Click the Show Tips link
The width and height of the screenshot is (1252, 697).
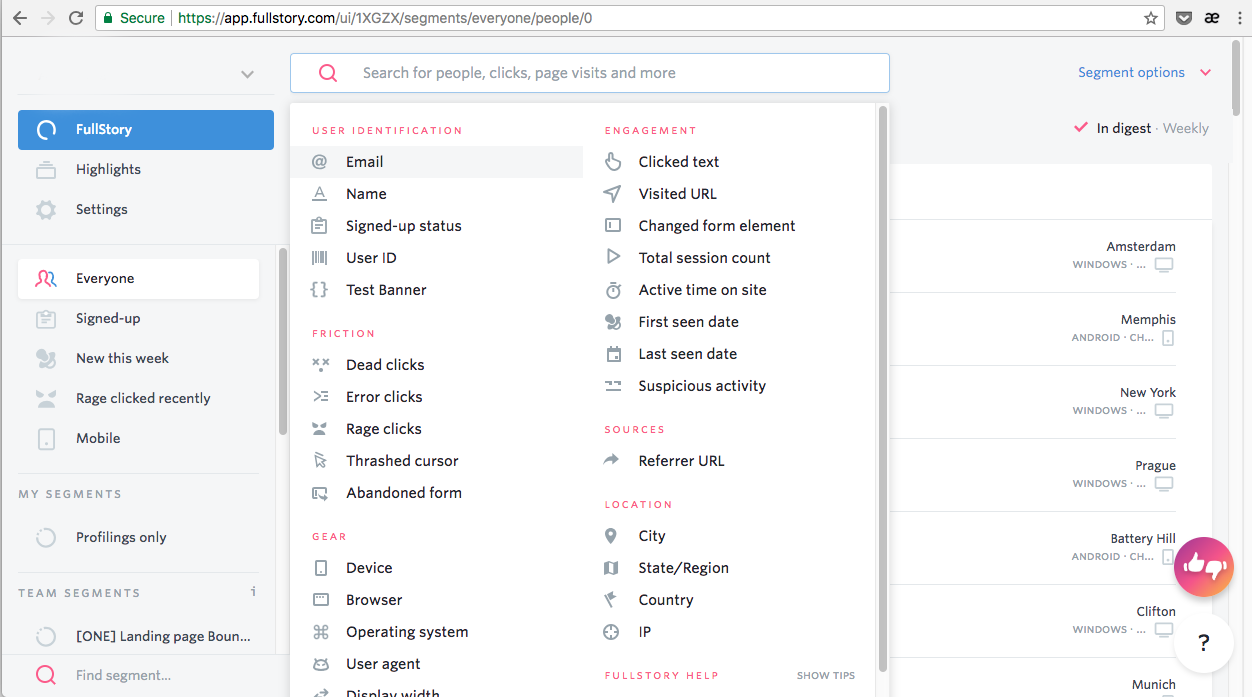click(825, 676)
